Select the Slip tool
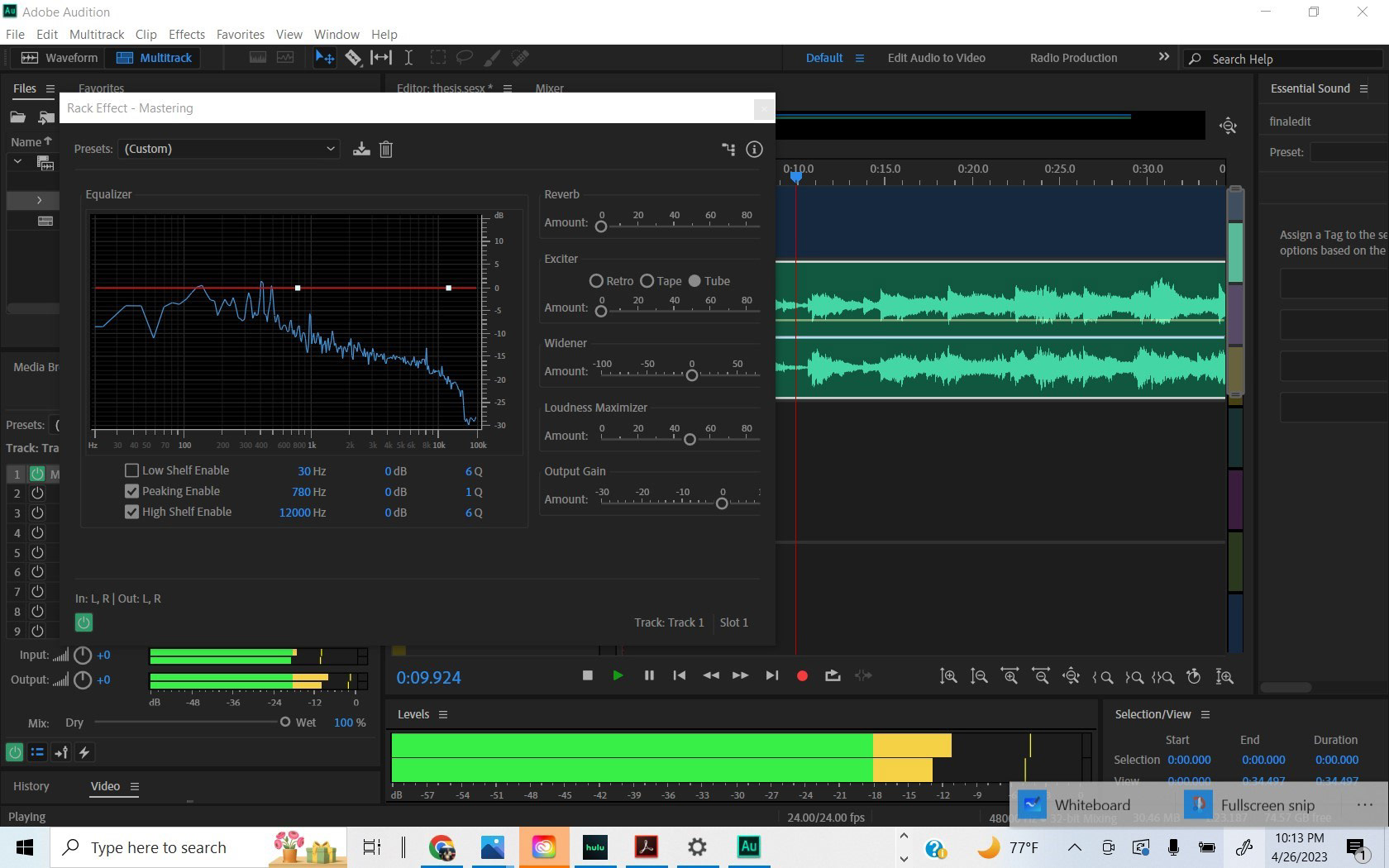1389x868 pixels. (x=381, y=58)
